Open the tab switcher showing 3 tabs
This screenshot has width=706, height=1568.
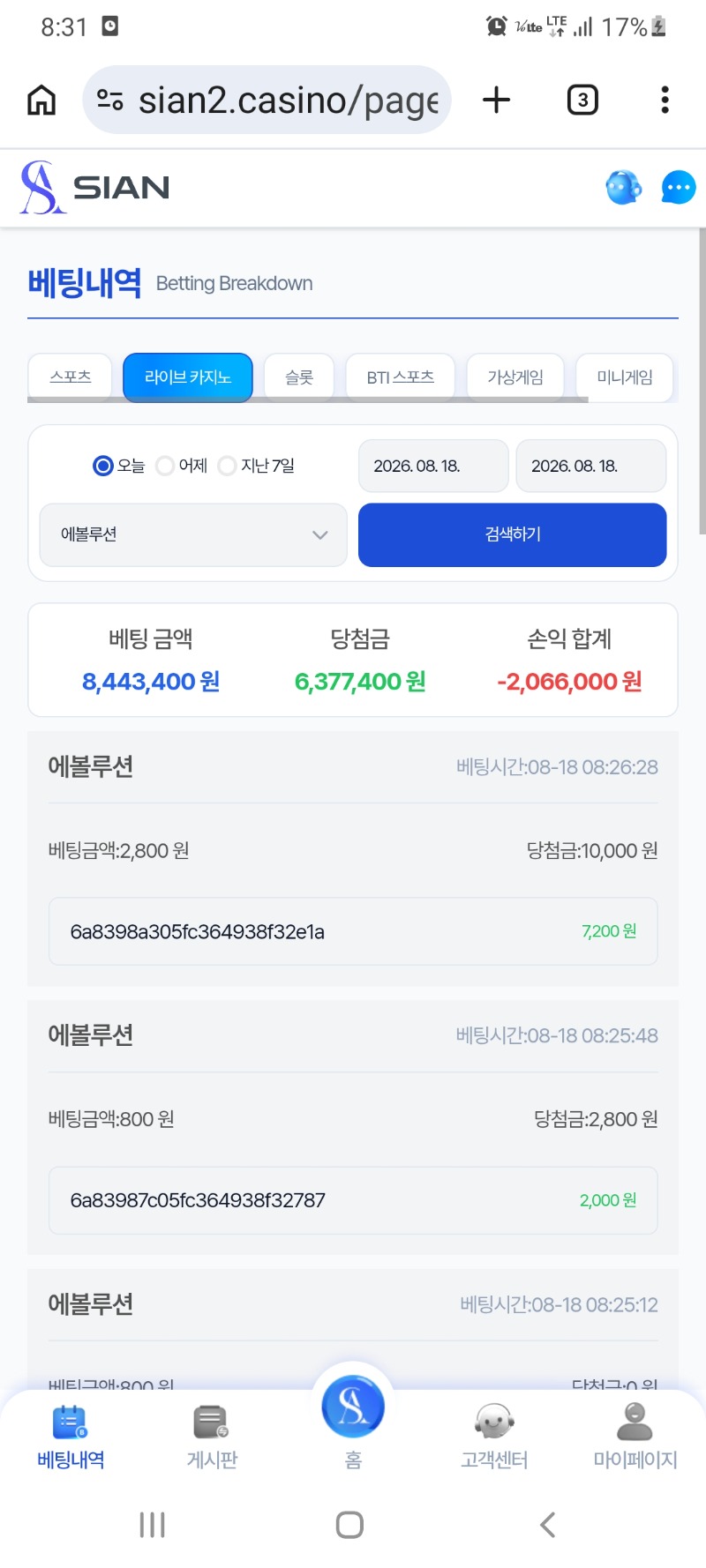tap(582, 100)
